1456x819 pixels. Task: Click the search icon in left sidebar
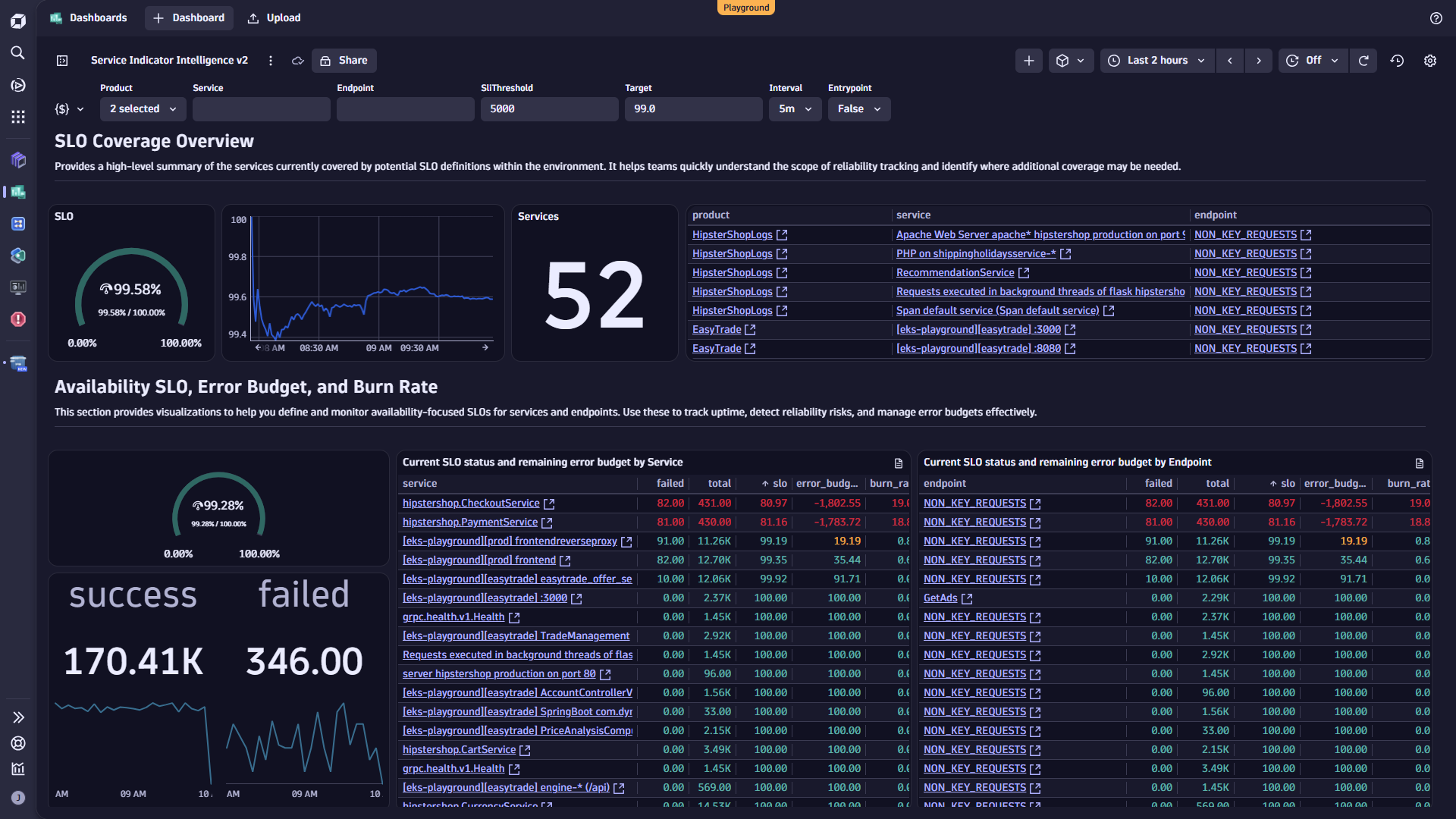point(18,52)
